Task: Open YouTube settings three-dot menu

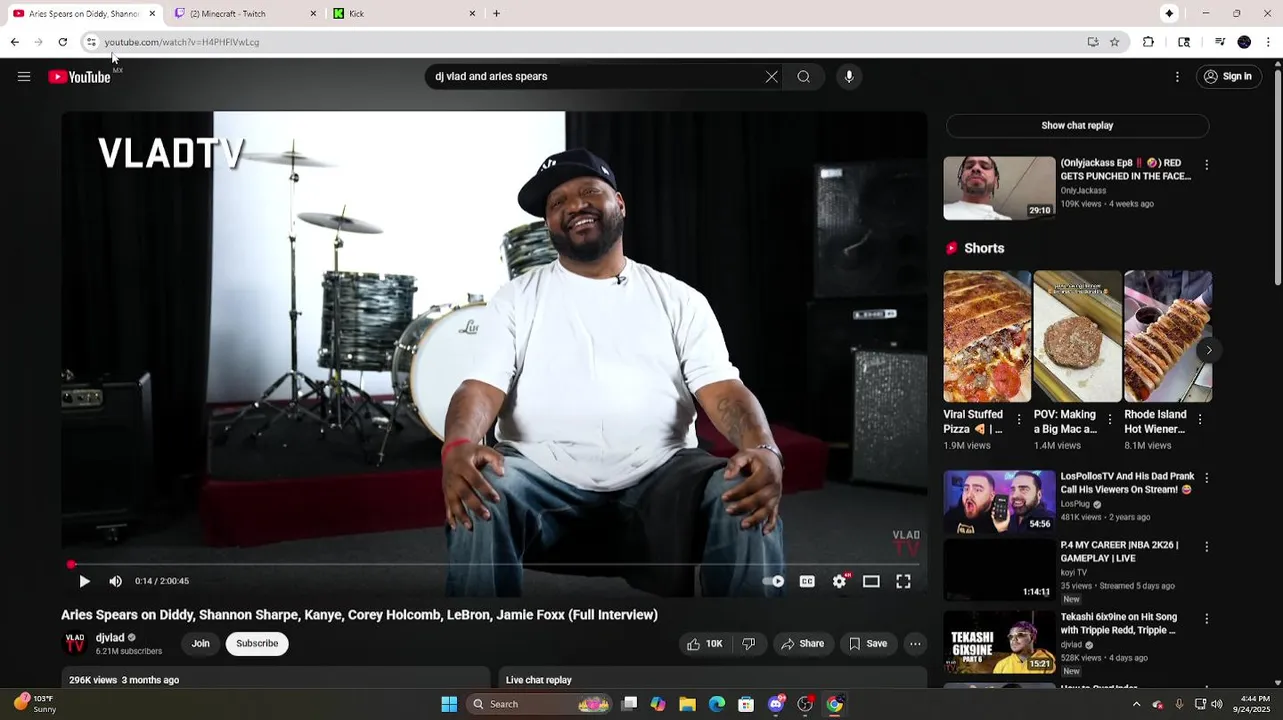Action: pyautogui.click(x=1177, y=77)
